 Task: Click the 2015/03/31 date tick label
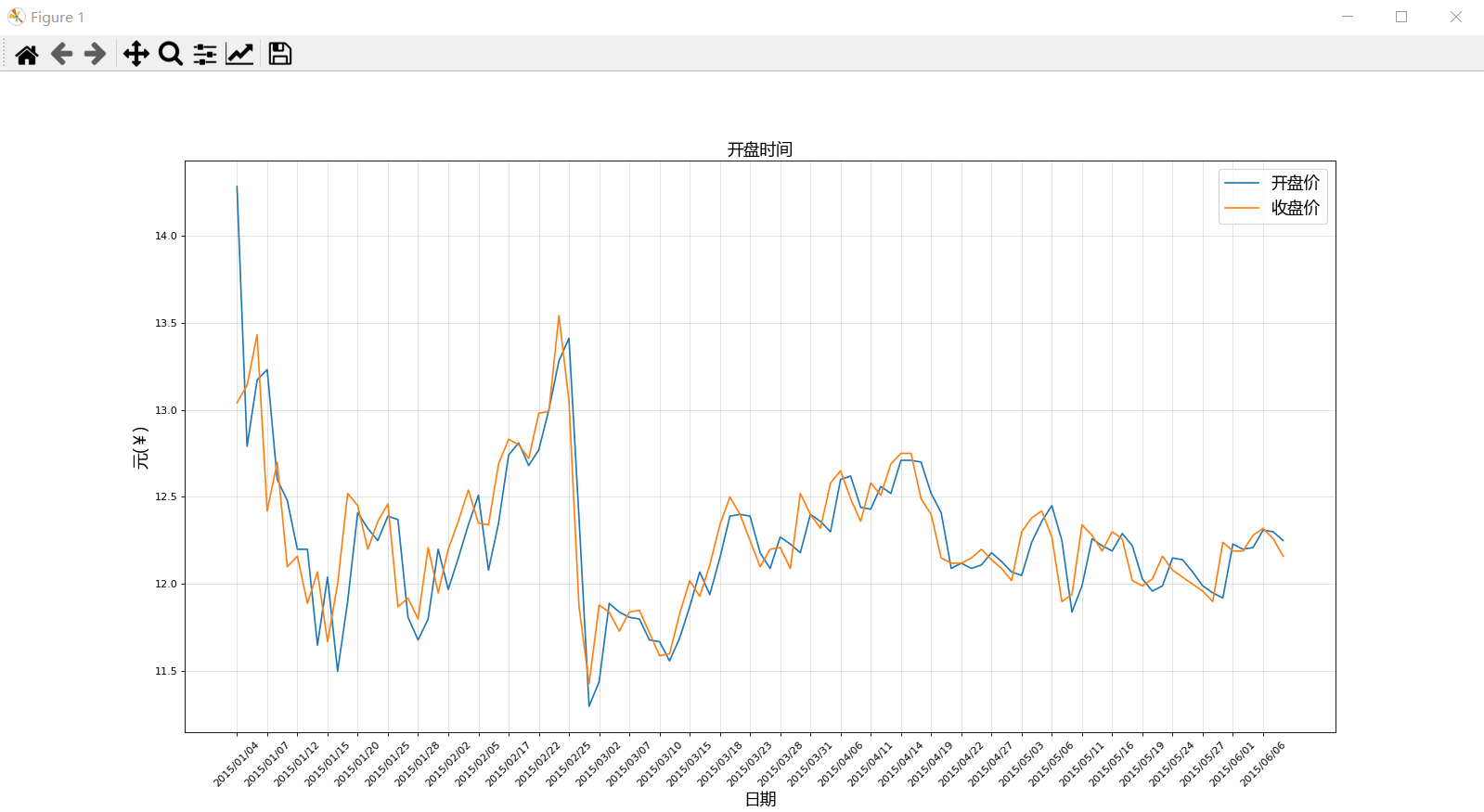tap(809, 765)
